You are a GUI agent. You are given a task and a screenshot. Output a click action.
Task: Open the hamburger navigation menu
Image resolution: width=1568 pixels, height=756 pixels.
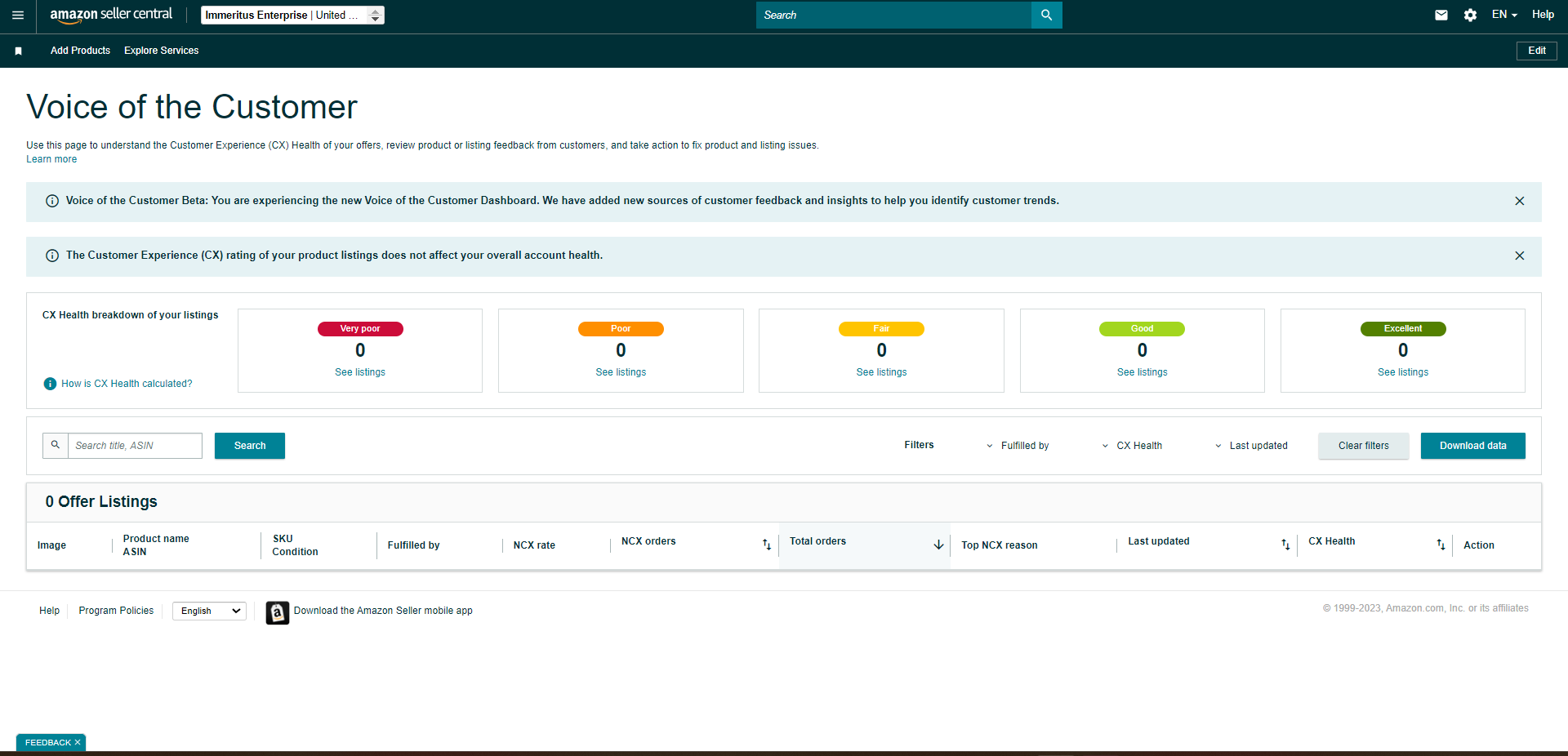(18, 15)
